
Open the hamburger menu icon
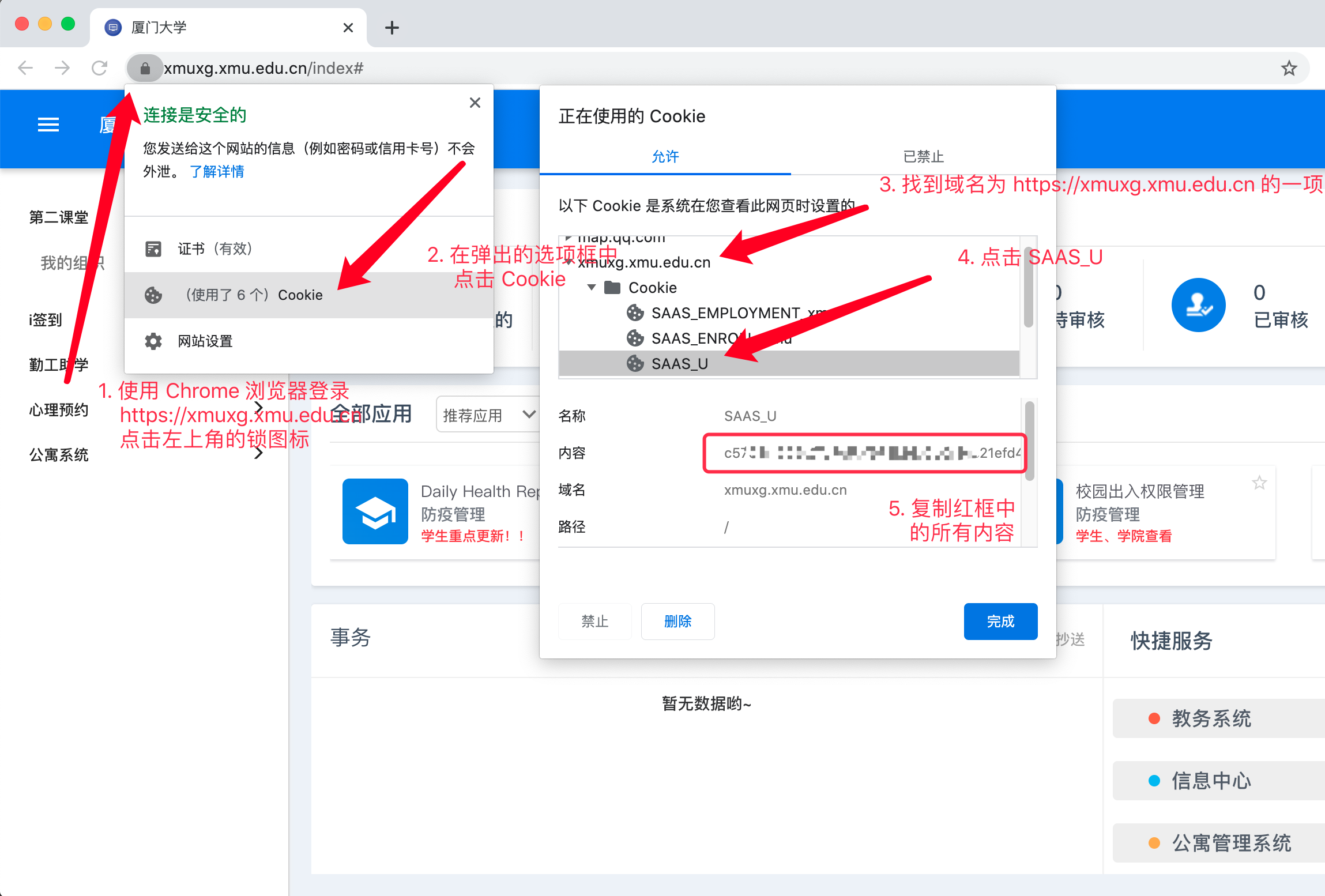[48, 125]
